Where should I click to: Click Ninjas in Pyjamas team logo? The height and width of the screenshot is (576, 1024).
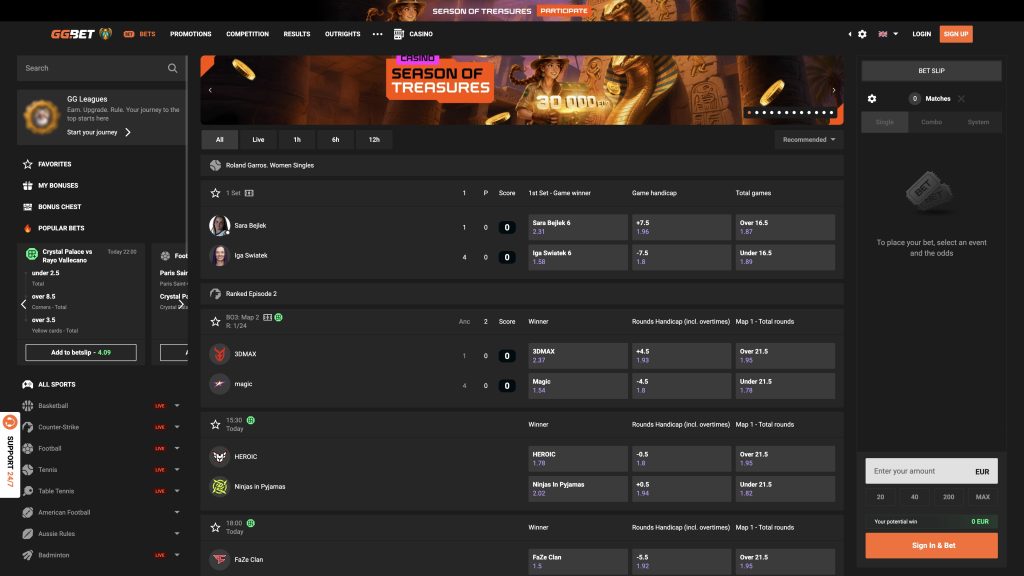pyautogui.click(x=219, y=487)
